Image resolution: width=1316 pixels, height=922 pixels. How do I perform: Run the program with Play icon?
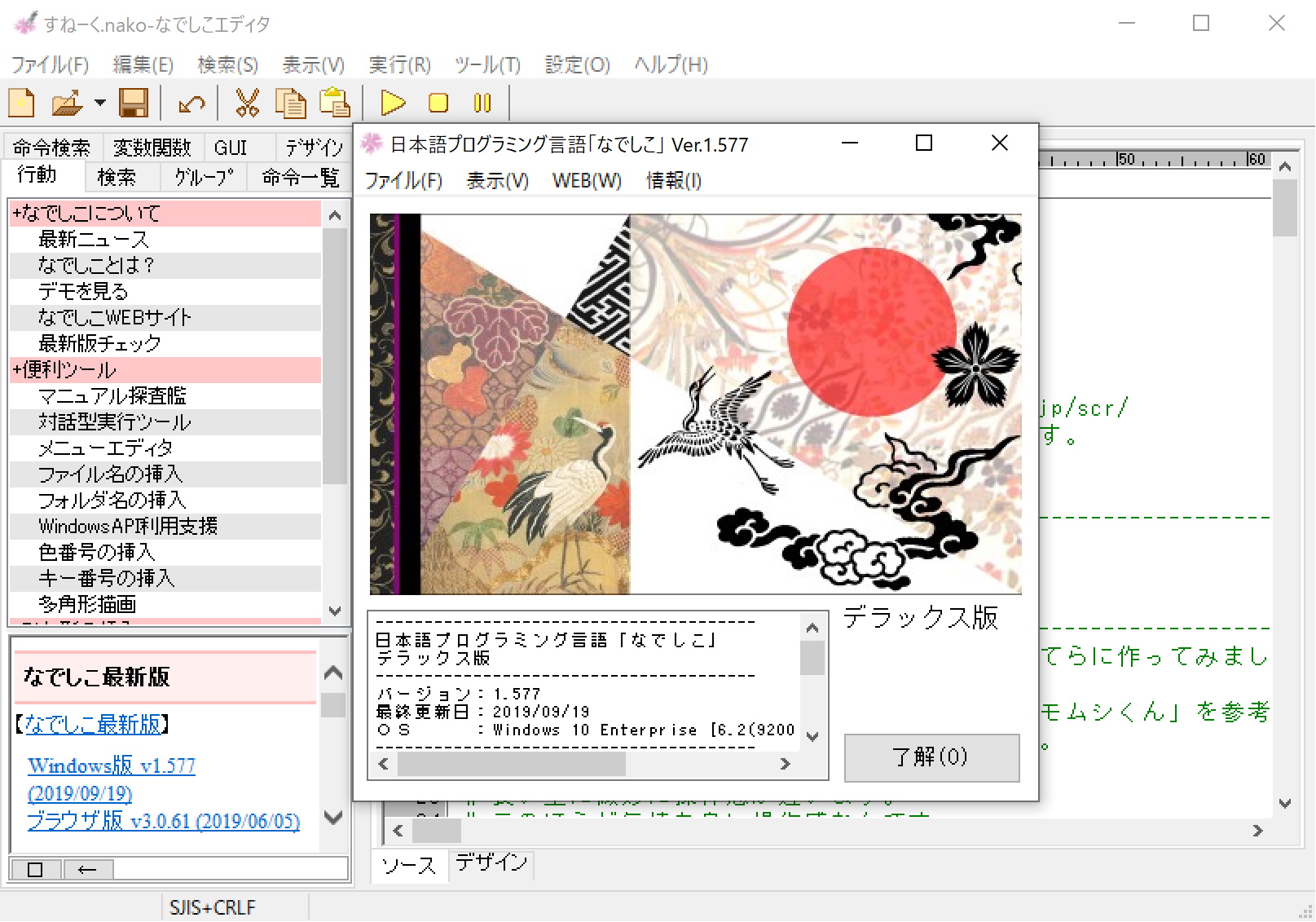coord(393,103)
